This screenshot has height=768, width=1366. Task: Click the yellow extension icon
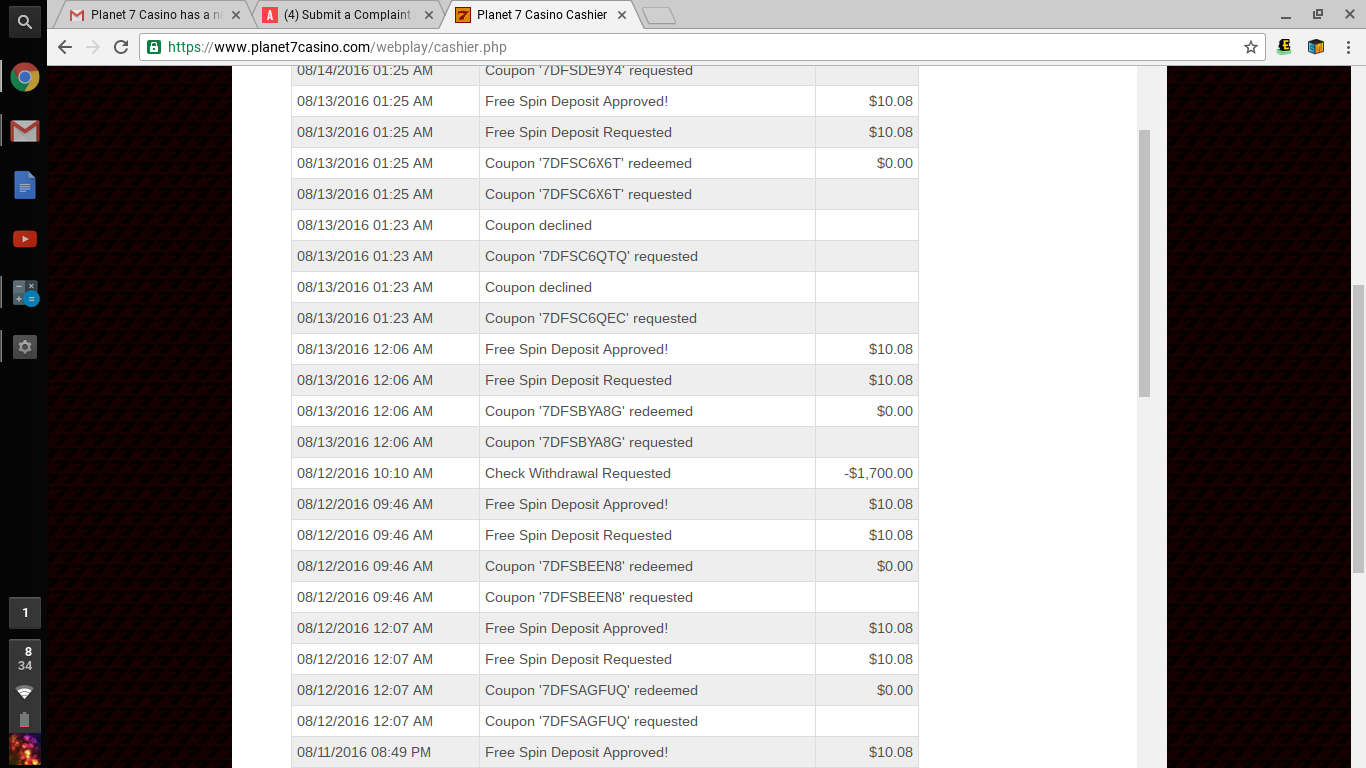(1285, 47)
